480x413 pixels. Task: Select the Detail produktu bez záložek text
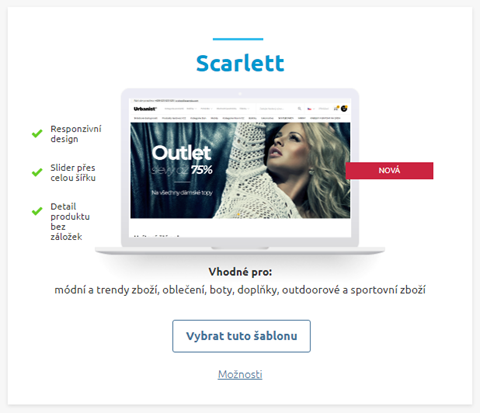(x=70, y=221)
